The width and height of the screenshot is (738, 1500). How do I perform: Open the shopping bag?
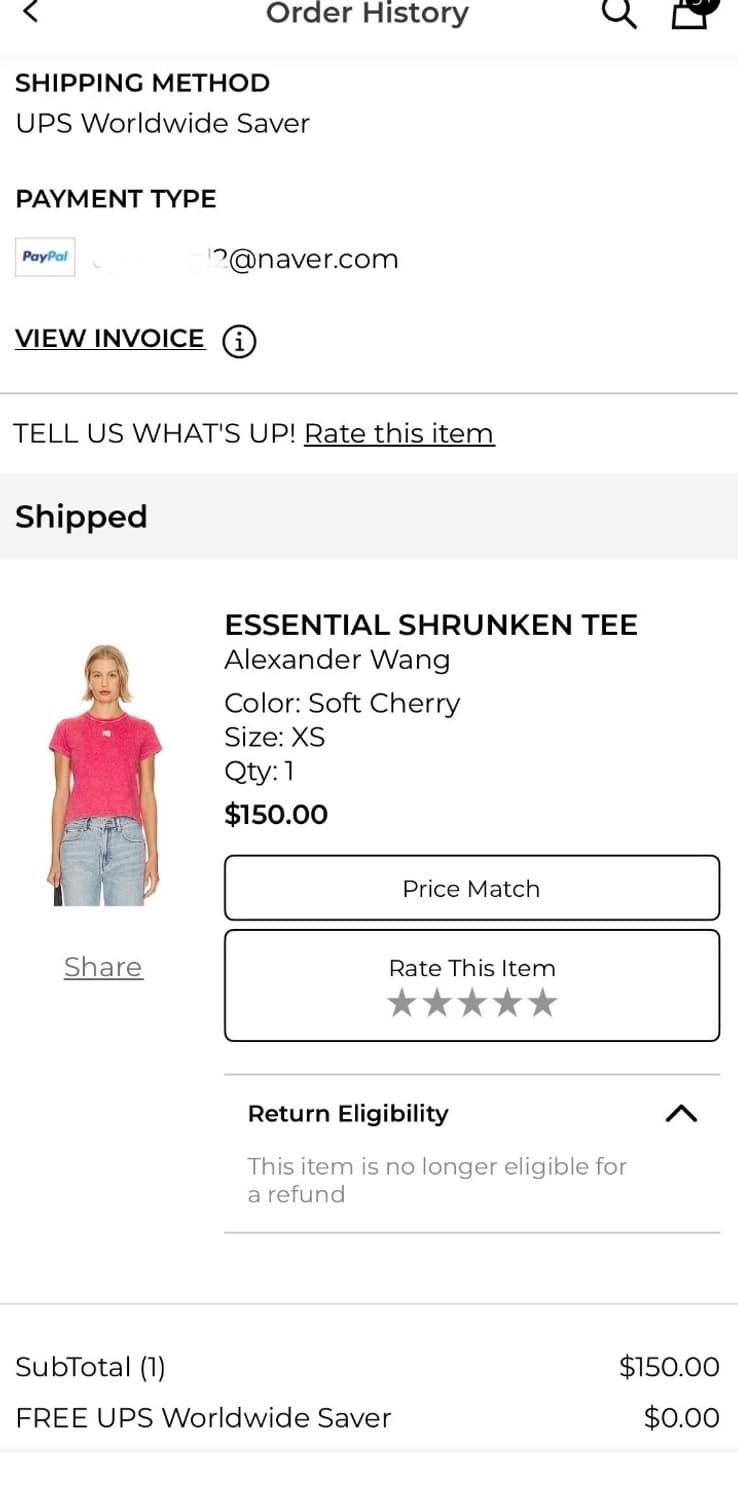tap(689, 12)
